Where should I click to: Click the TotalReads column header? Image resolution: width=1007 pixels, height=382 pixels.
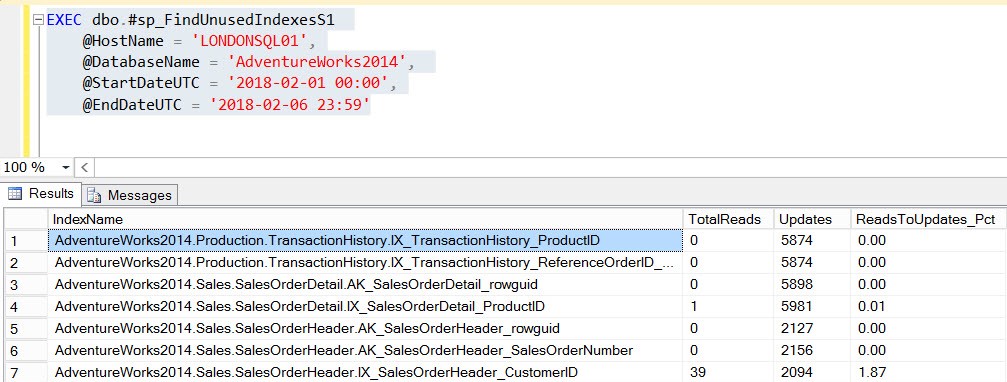click(x=728, y=219)
